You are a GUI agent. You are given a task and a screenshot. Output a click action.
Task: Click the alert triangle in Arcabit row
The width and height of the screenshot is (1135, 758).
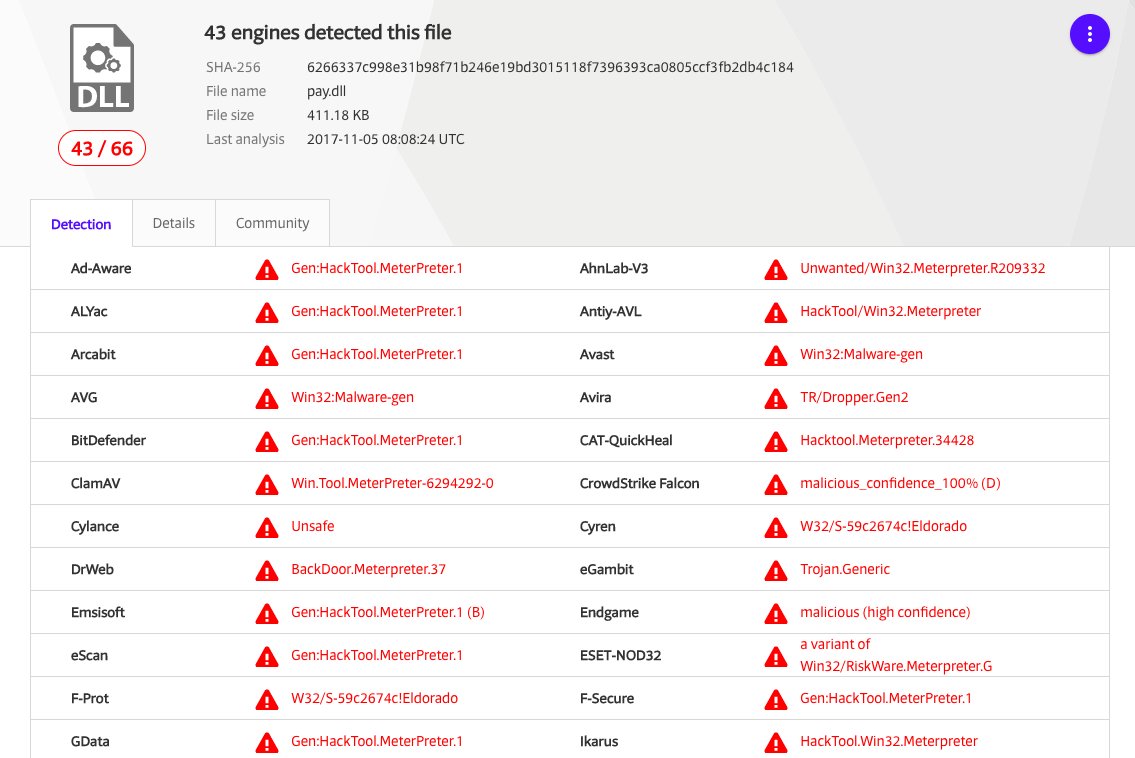click(267, 355)
